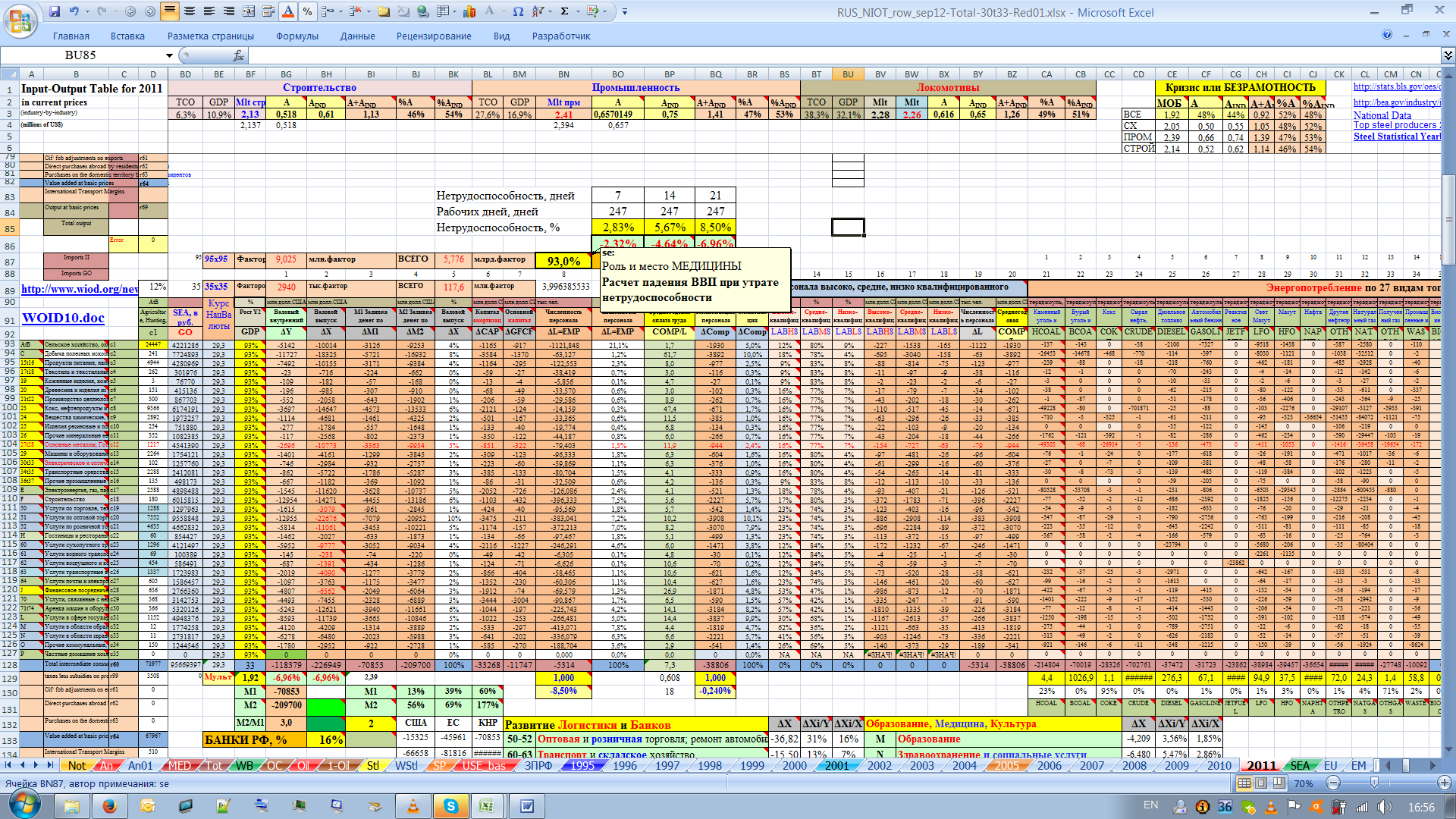
Task: Click the VLC icon in Windows taskbar
Action: coord(413,806)
